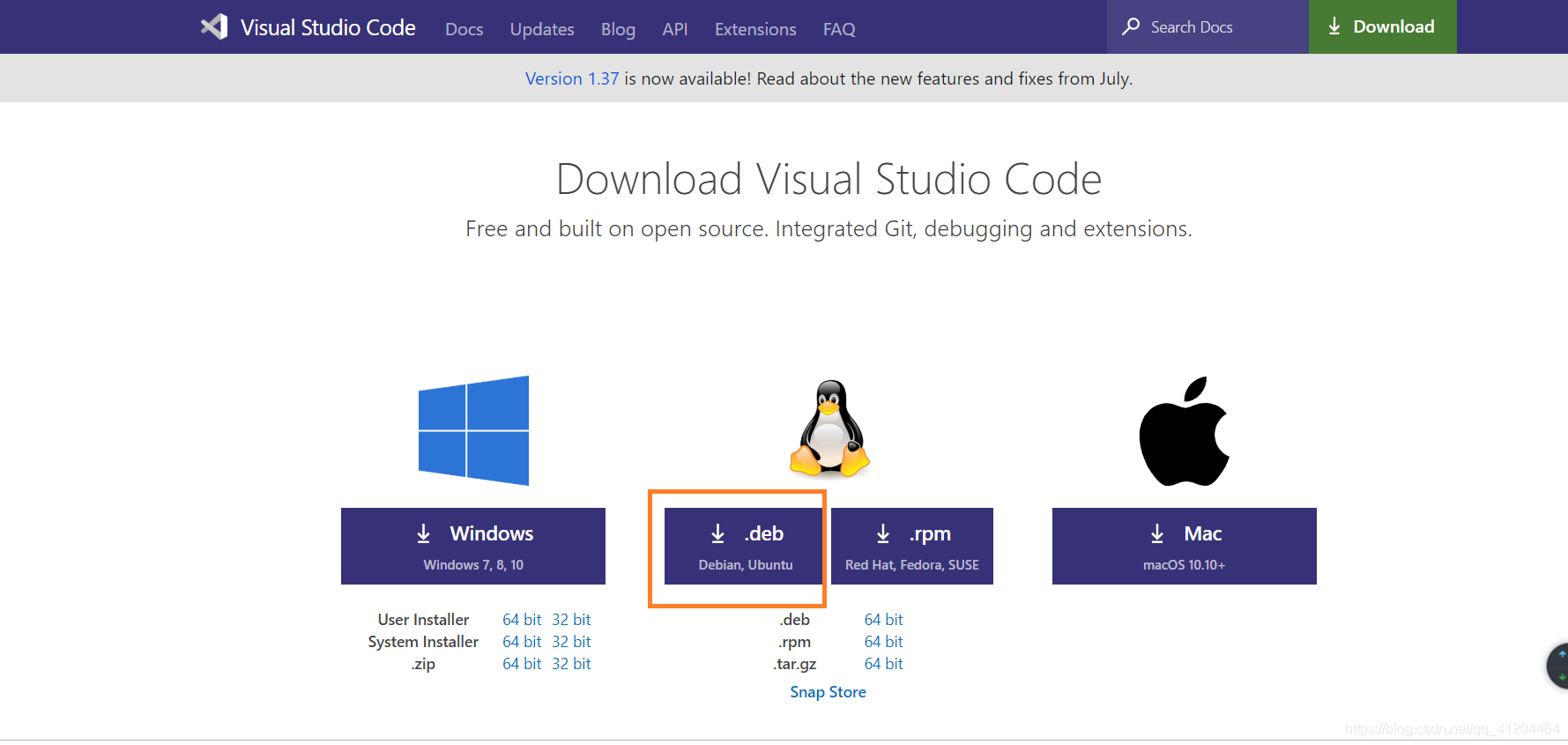The image size is (1568, 745).
Task: Download the .deb package for Debian, Ubuntu
Action: coord(745,546)
